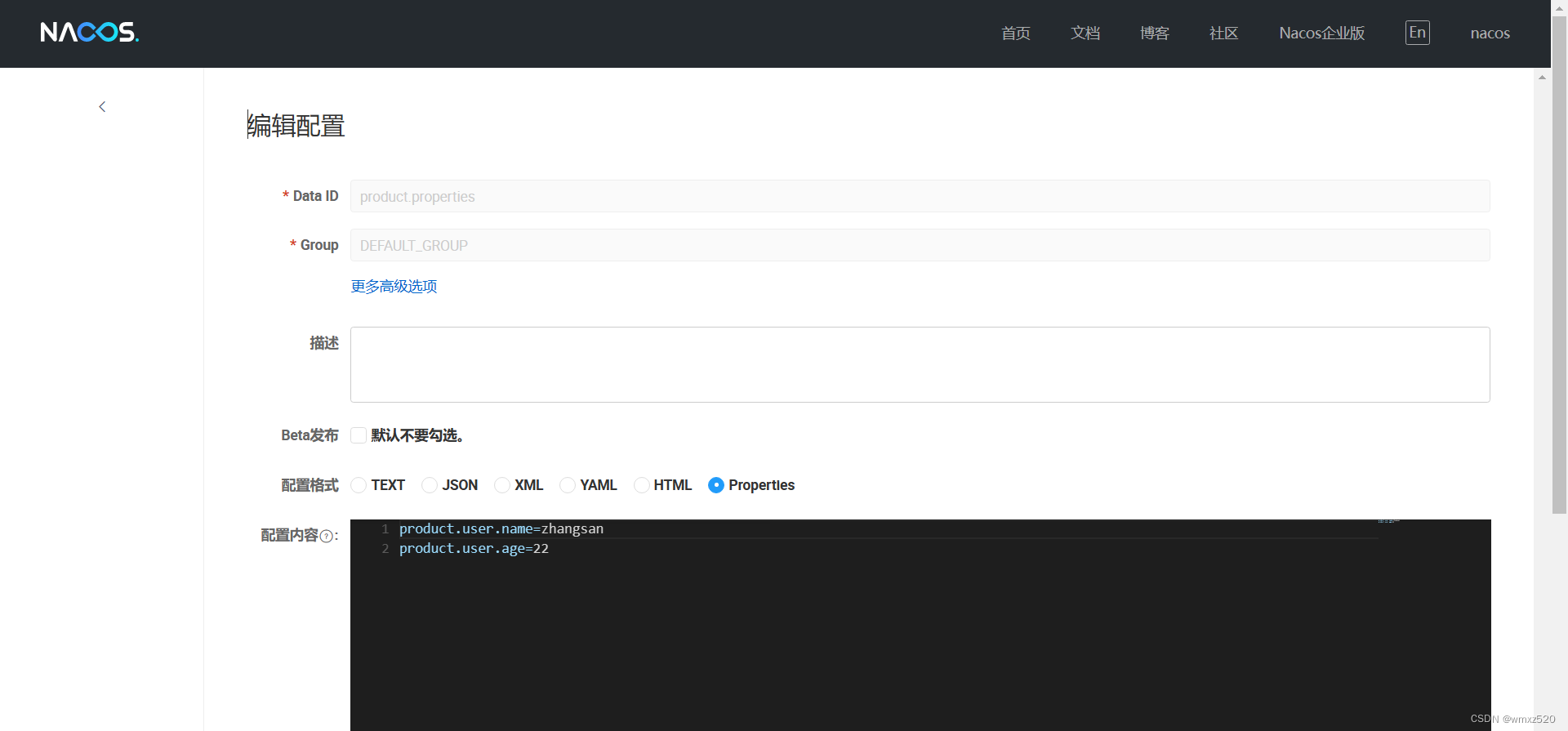
Task: Open Nacos企业版 link
Action: [1322, 33]
